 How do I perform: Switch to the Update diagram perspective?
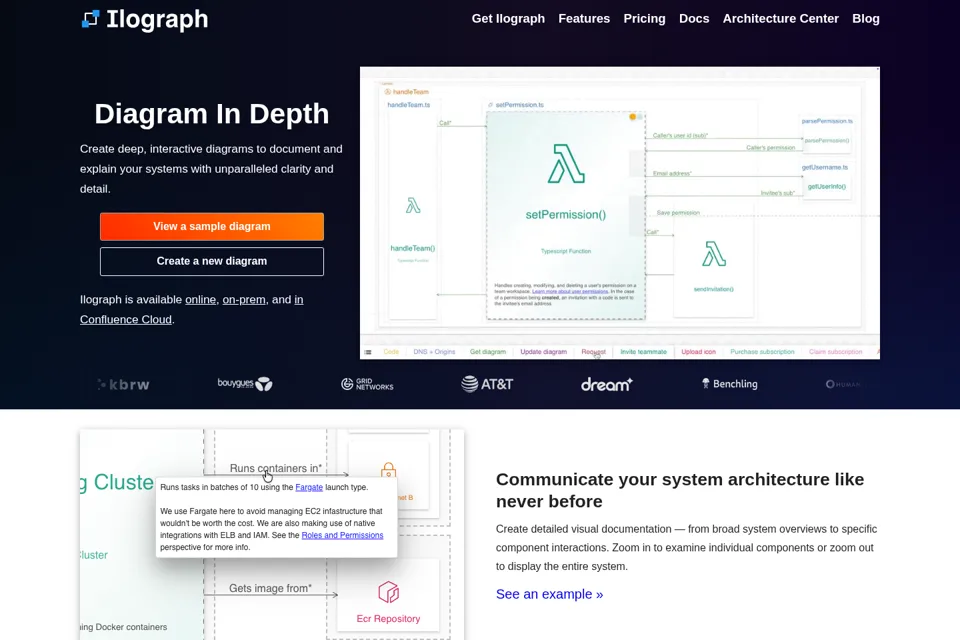click(543, 352)
